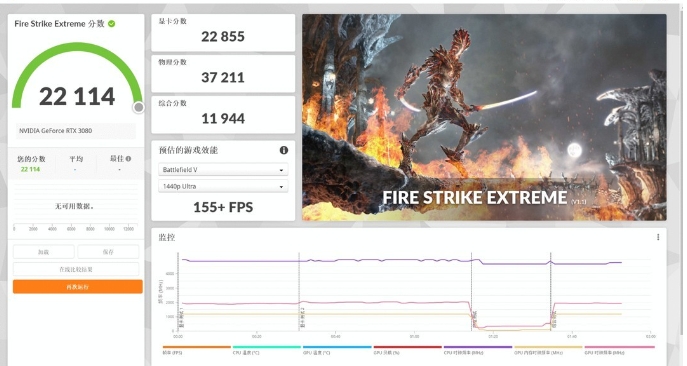Toggle the red GPU 负载 (%) legend series
Viewport: 687px width, 366px height.
(407, 350)
